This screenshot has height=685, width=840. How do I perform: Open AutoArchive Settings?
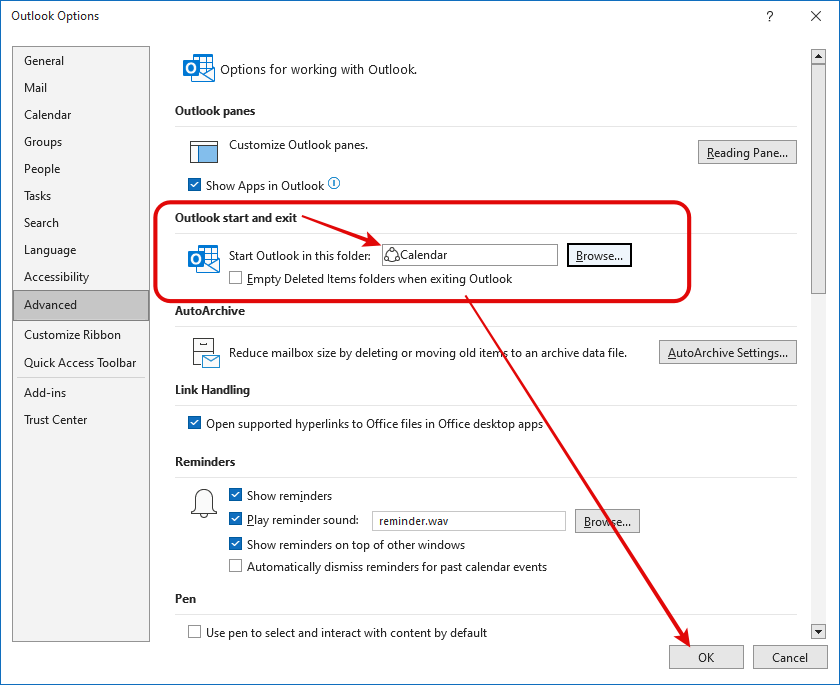728,352
